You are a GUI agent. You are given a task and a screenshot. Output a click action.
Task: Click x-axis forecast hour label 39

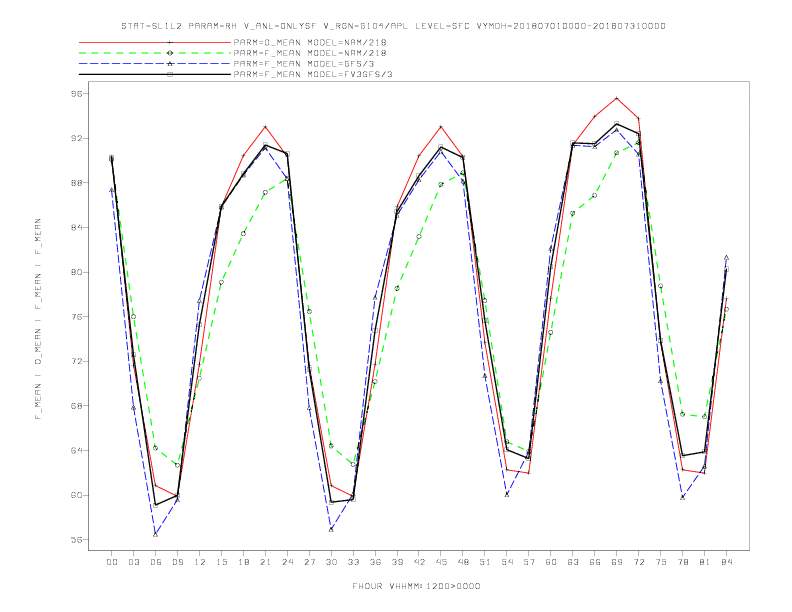(397, 562)
